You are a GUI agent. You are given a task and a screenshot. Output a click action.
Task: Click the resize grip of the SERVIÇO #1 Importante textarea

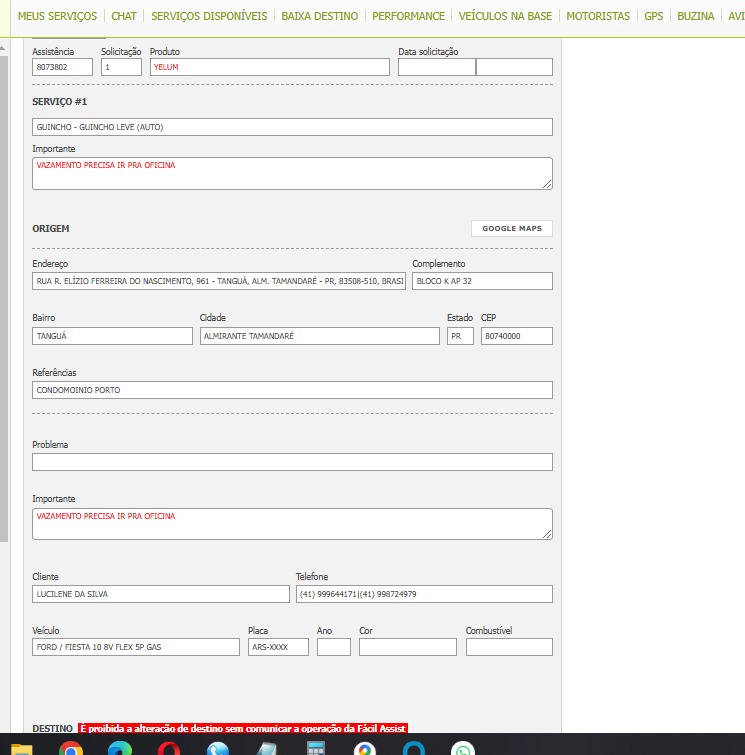547,184
